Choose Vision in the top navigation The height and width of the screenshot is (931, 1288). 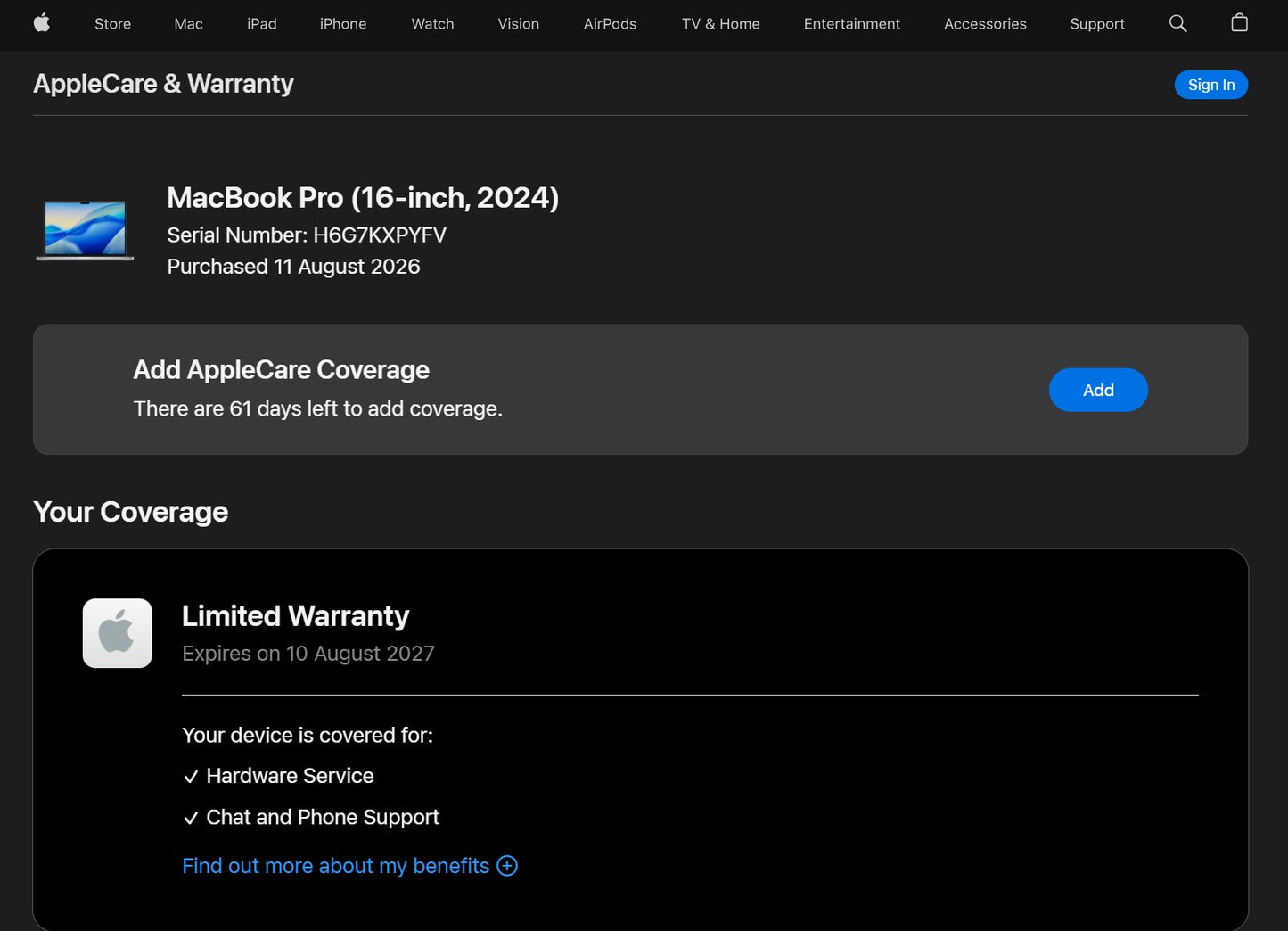pos(519,24)
